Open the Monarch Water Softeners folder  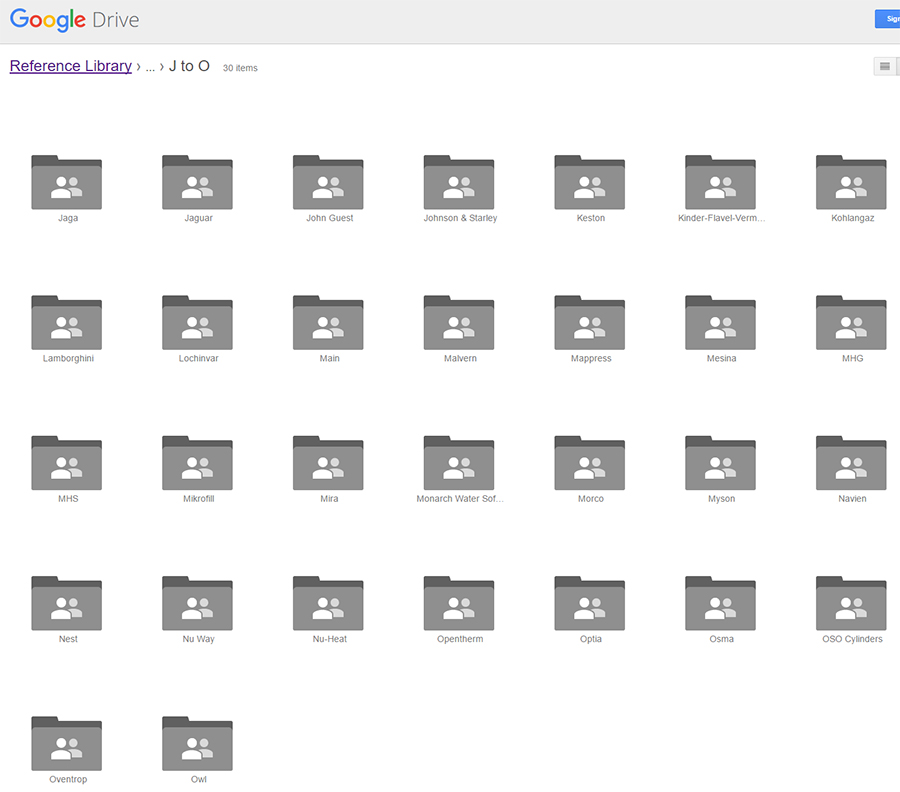pyautogui.click(x=459, y=464)
